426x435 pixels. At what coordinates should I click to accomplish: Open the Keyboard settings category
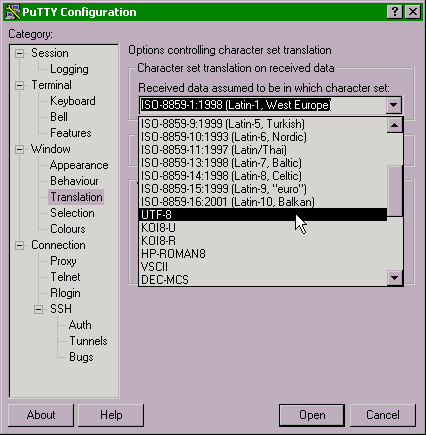click(x=73, y=101)
